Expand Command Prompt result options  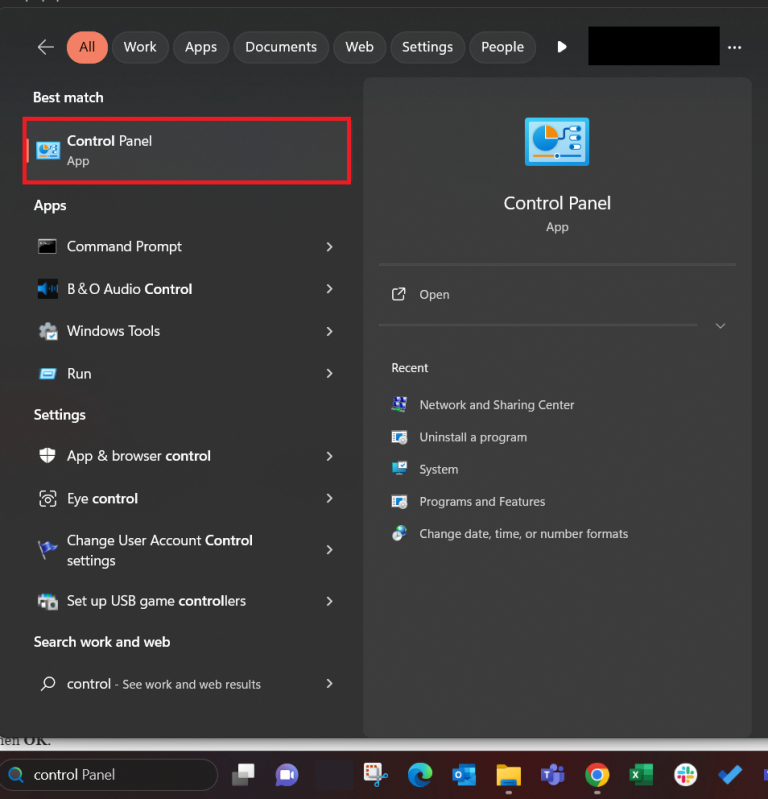click(329, 247)
